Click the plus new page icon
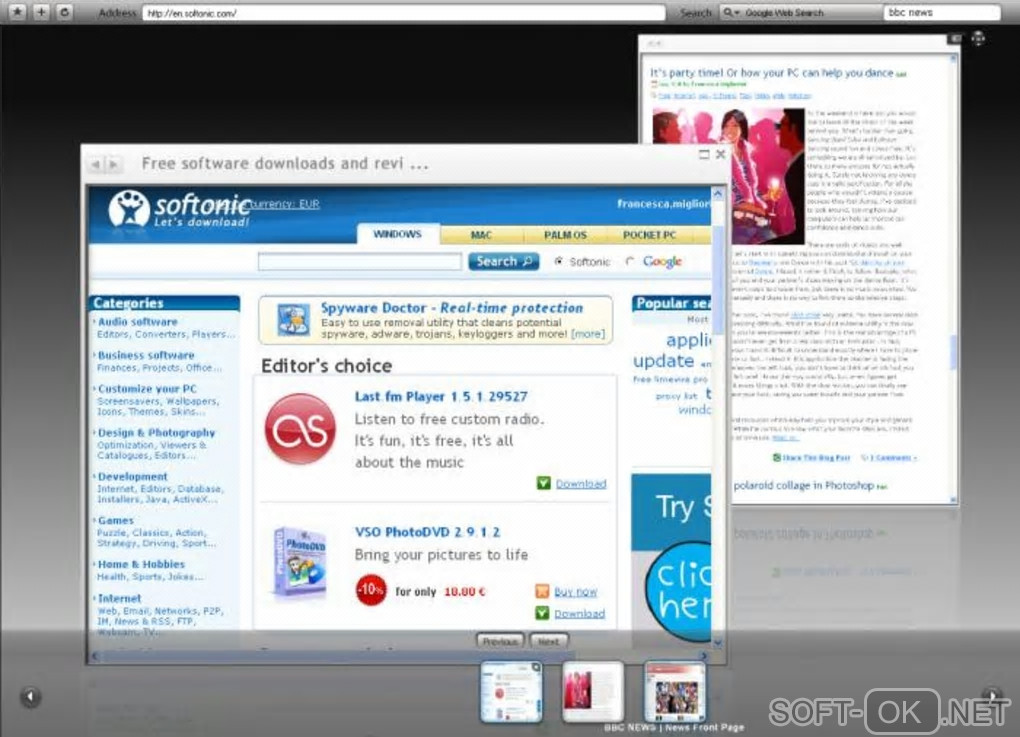The image size is (1020, 737). point(41,12)
